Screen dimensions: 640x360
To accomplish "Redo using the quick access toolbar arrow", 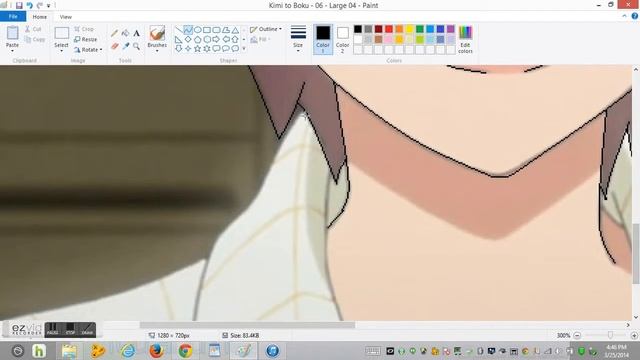I will tap(40, 5).
